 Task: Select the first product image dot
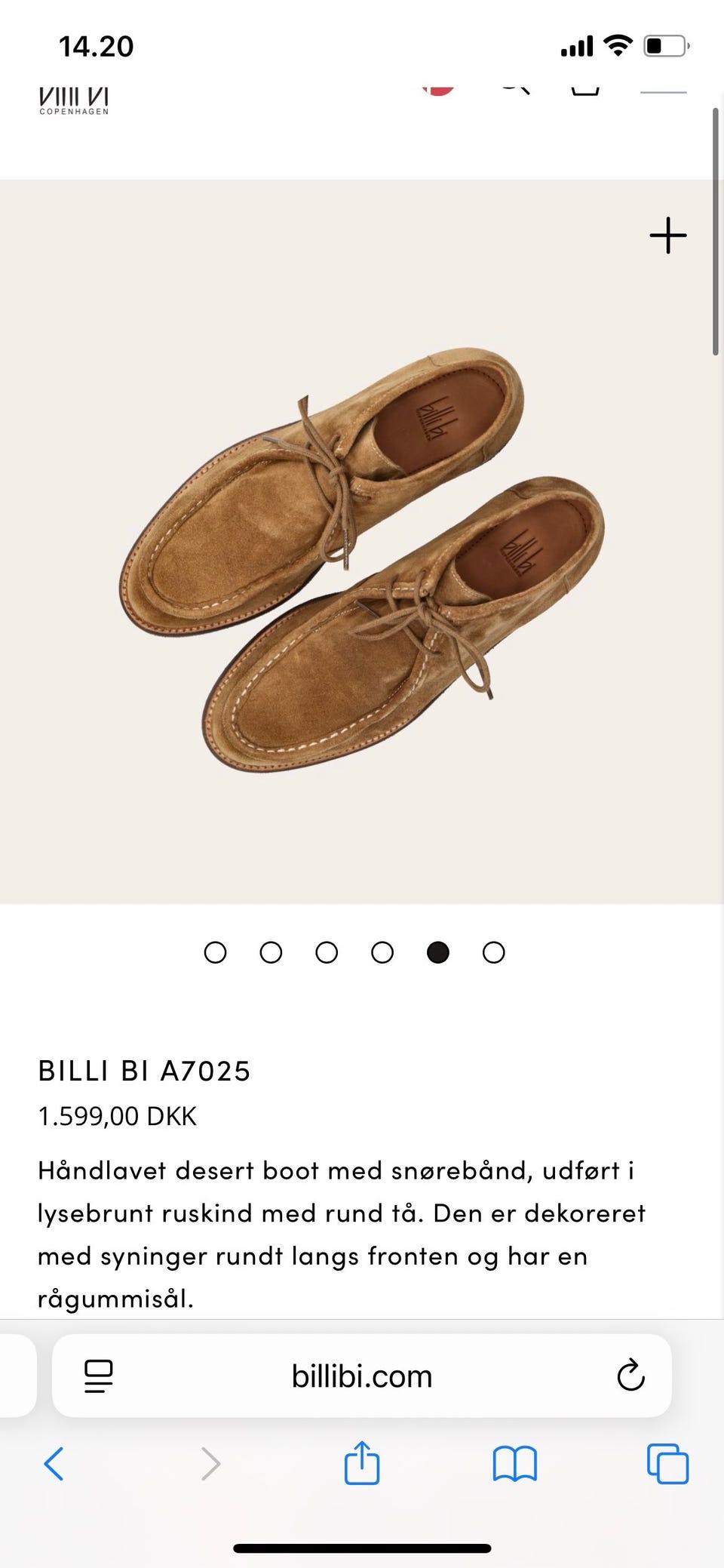point(215,952)
